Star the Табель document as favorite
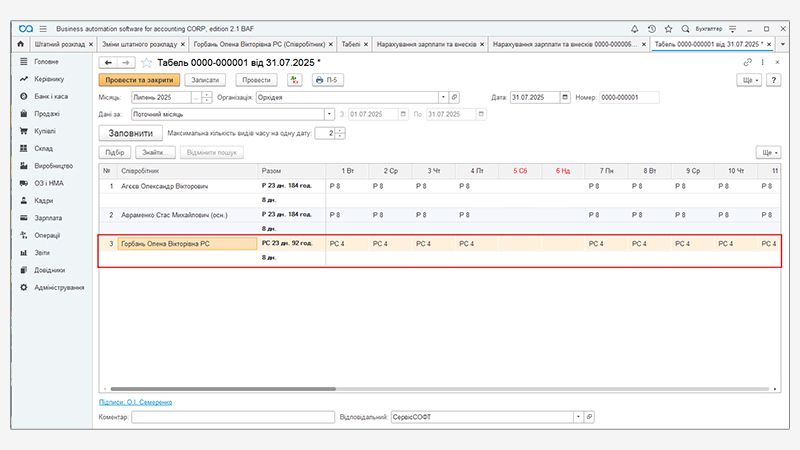800x450 pixels. click(x=148, y=63)
